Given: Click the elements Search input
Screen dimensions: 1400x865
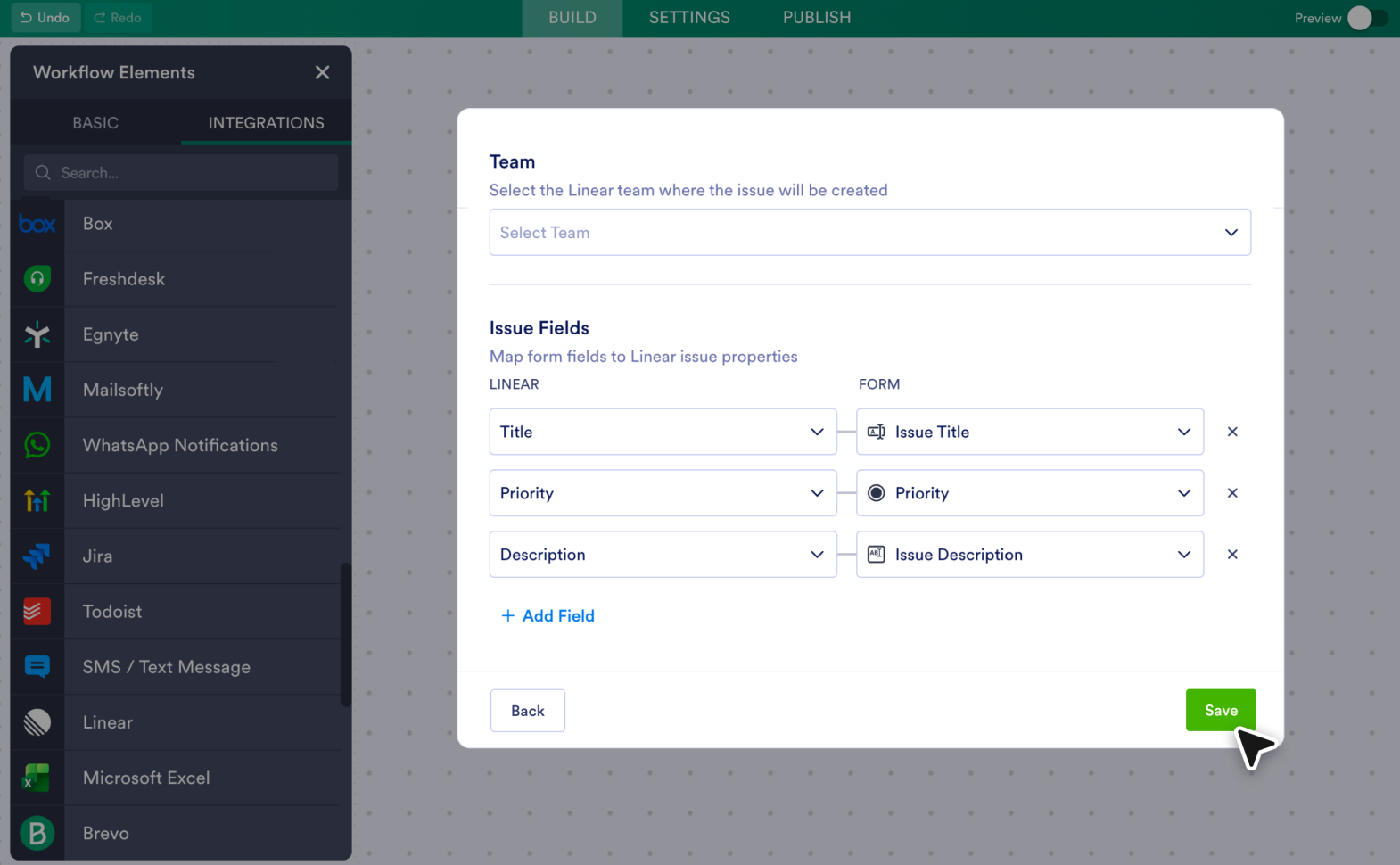Looking at the screenshot, I should tap(181, 173).
